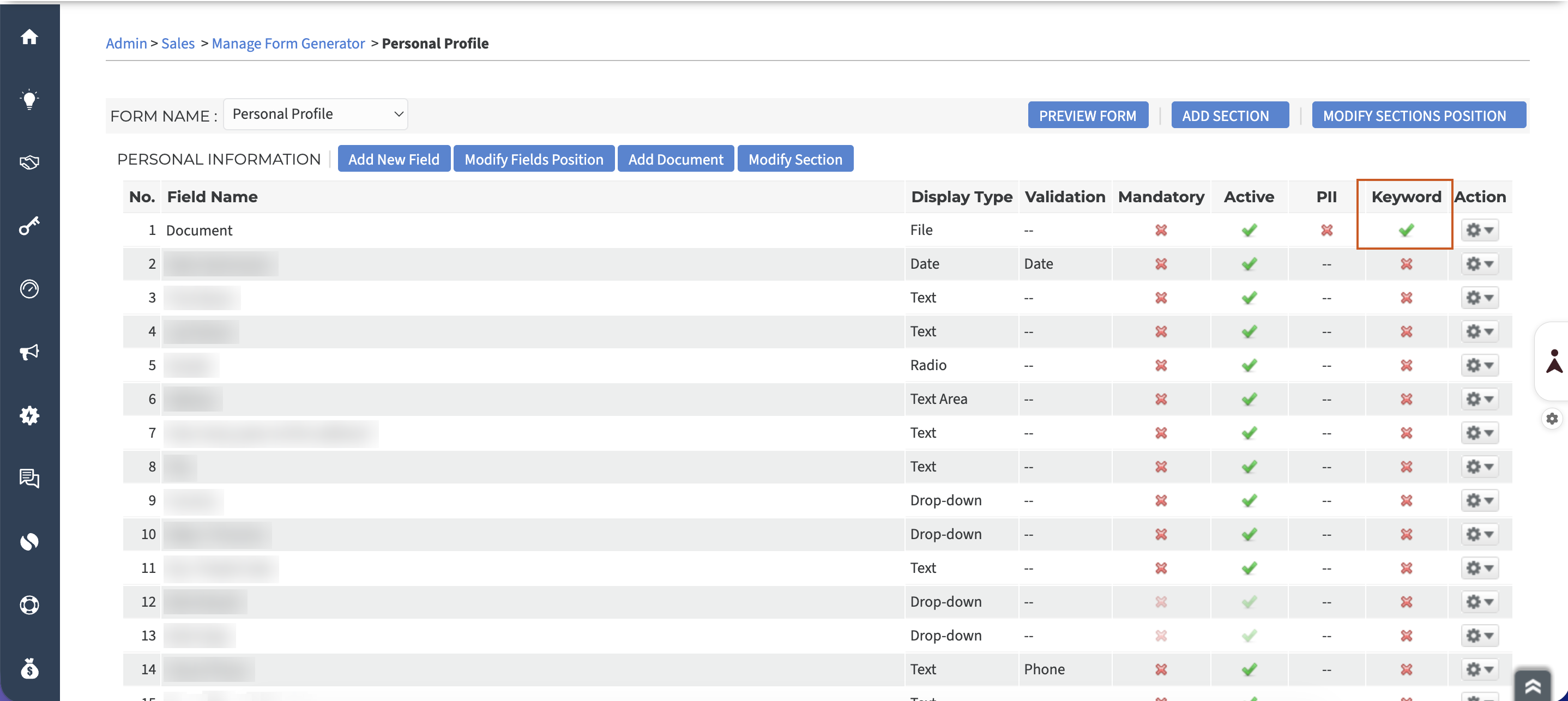Click the Preview Form button

[x=1088, y=115]
